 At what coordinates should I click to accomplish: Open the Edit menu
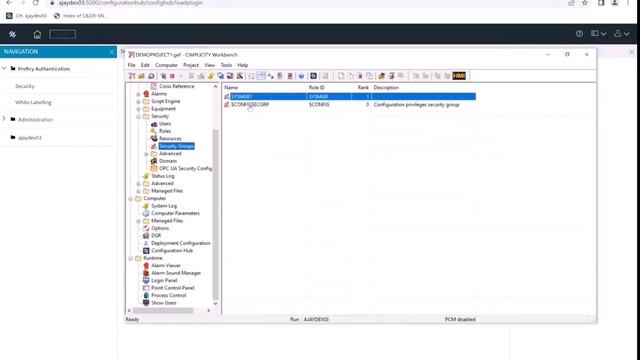[x=145, y=65]
